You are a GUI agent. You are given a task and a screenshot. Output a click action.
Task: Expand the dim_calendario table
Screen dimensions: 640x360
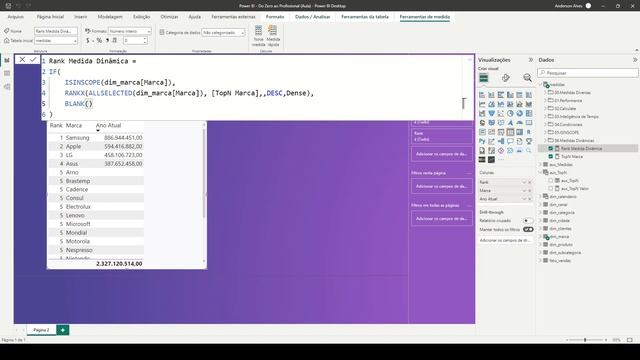(540, 196)
